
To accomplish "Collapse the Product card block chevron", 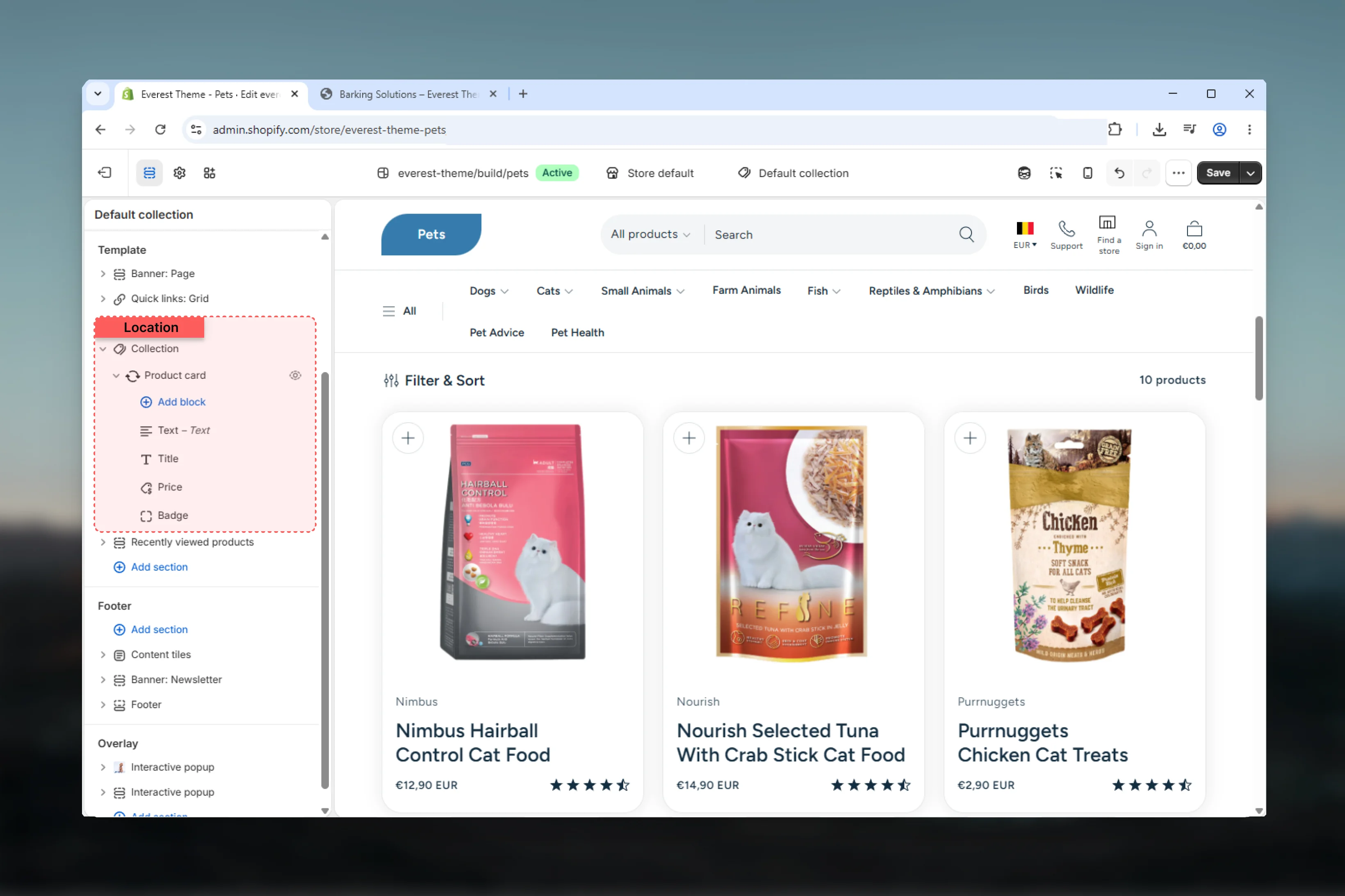I will (x=116, y=375).
